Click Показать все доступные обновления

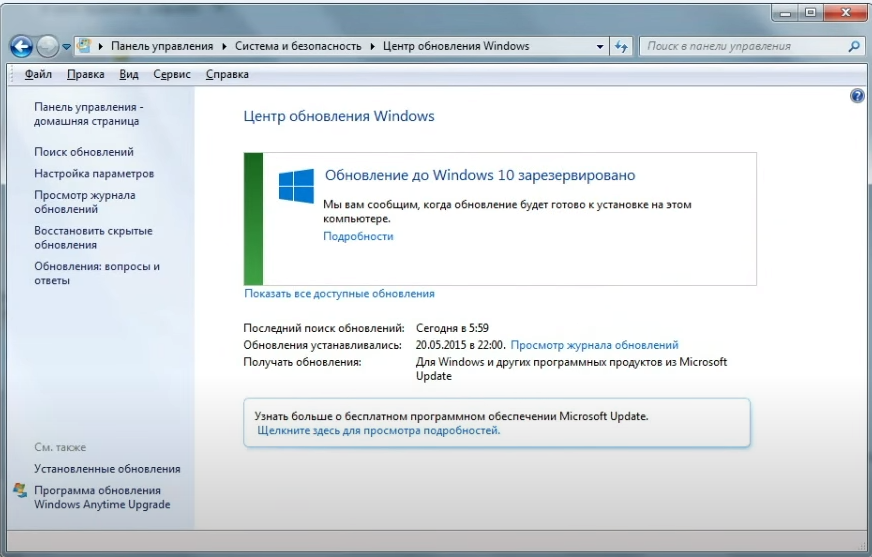339,294
